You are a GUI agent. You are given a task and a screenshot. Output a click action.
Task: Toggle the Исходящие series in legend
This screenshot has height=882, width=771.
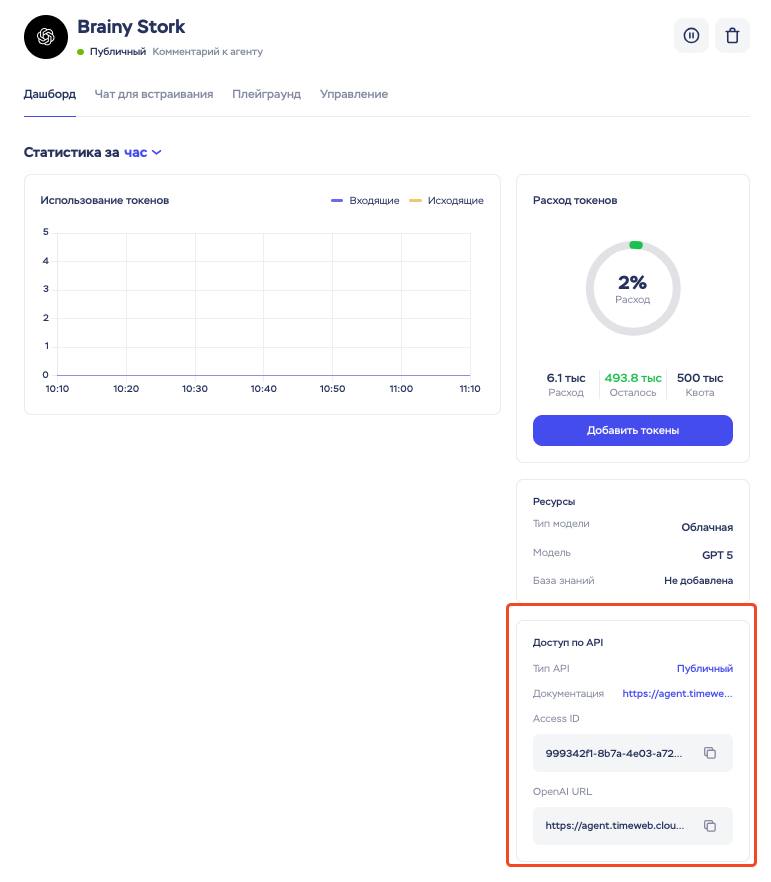tap(447, 201)
